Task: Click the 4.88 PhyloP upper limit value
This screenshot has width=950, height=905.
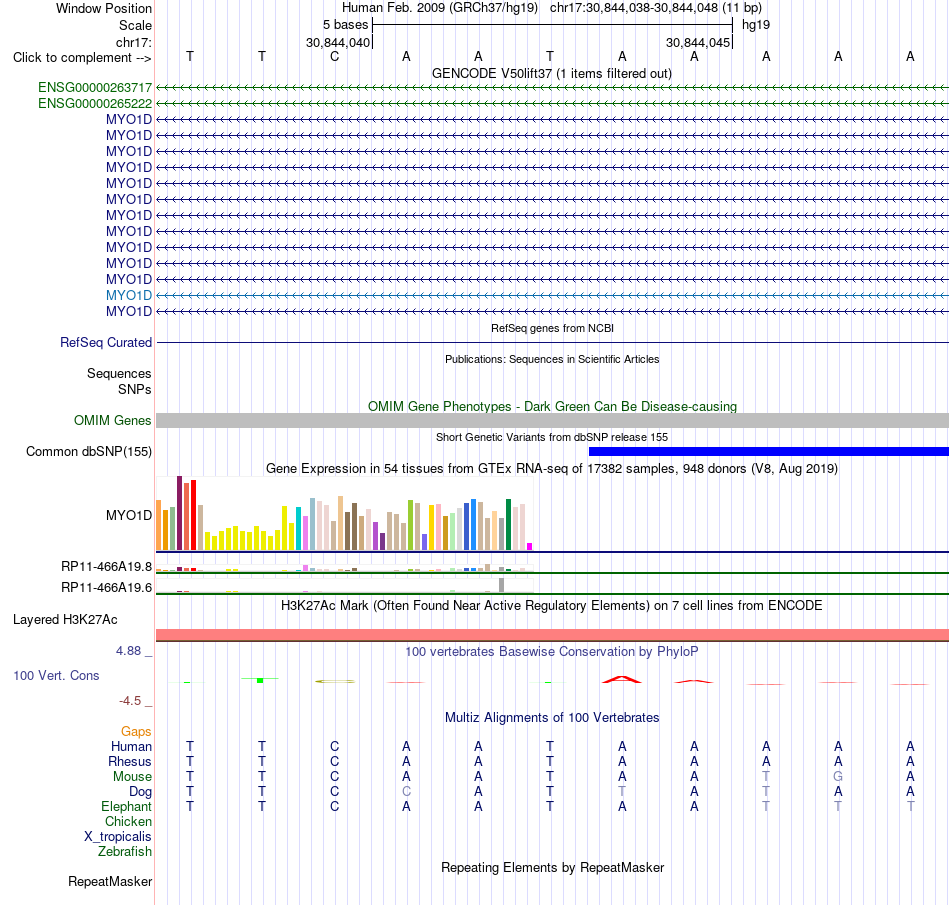Action: pos(128,651)
